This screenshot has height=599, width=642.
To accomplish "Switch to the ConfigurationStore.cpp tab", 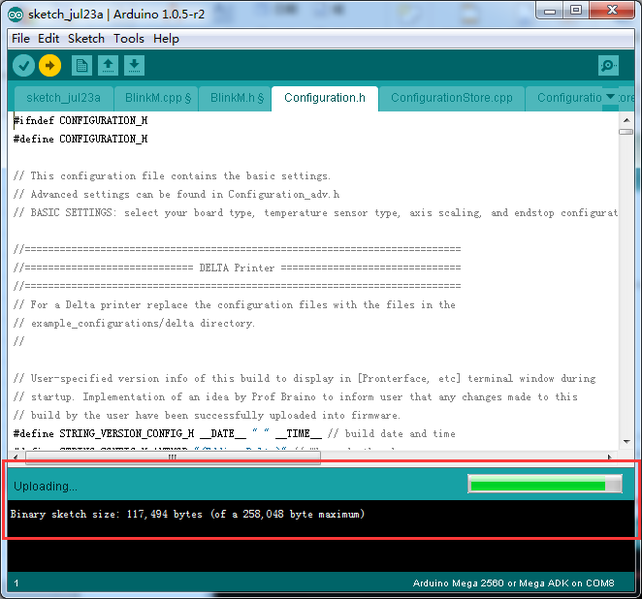I will tap(452, 98).
